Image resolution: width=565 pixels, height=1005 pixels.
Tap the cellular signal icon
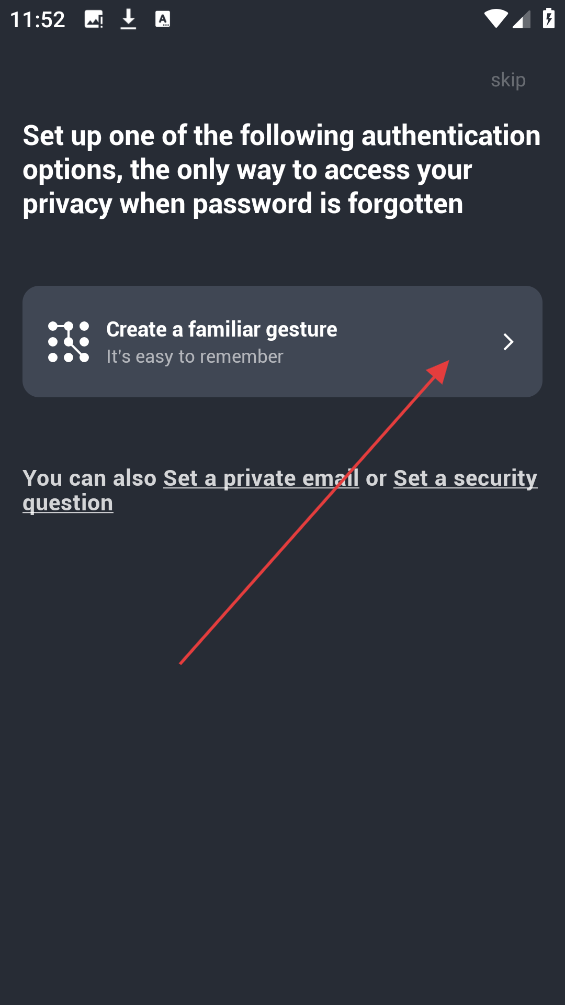pyautogui.click(x=521, y=19)
